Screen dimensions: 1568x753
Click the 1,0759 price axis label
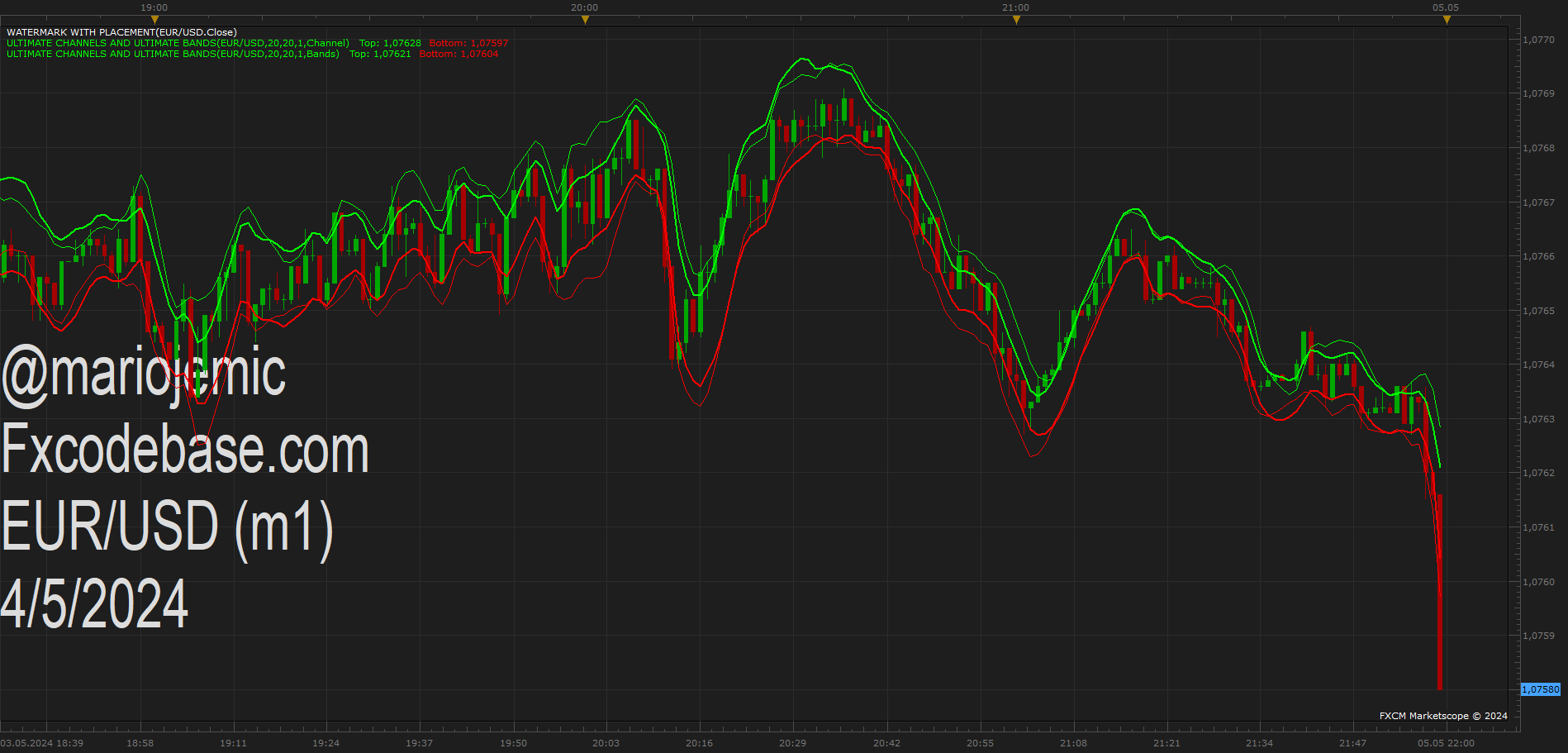pos(1538,636)
